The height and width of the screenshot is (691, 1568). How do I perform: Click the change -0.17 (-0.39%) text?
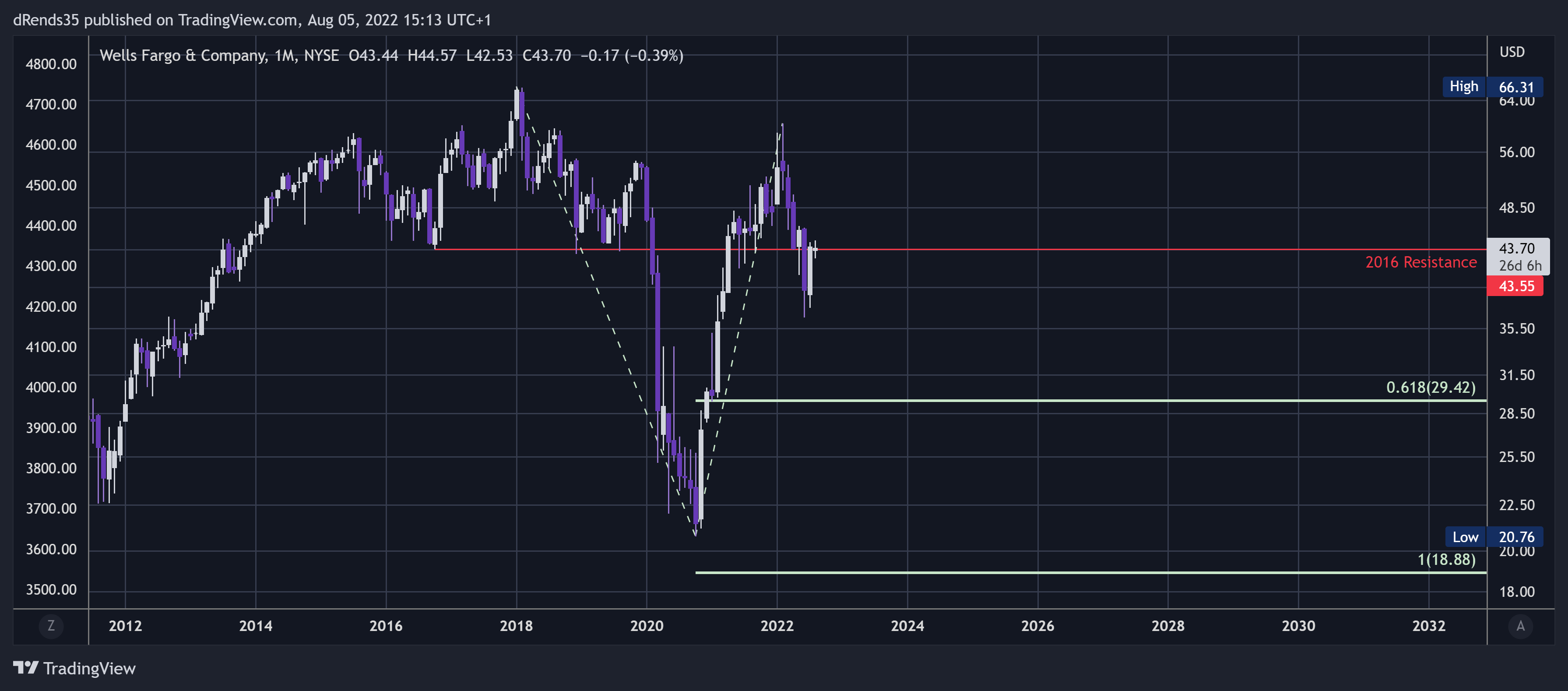[x=632, y=56]
